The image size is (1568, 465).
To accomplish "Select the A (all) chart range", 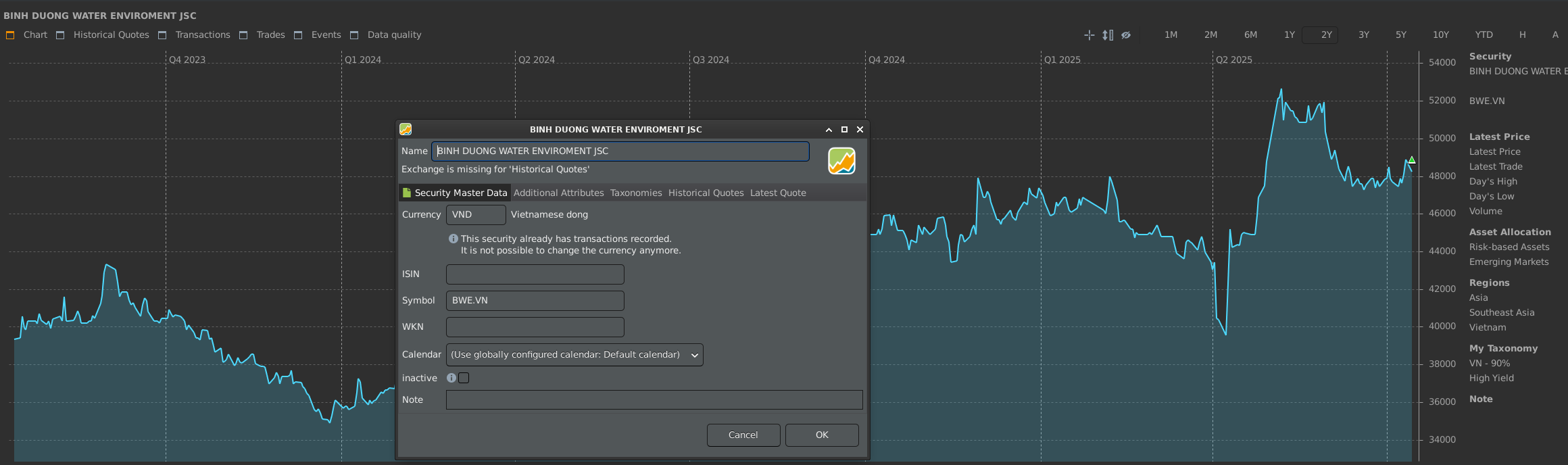I will [x=1555, y=34].
